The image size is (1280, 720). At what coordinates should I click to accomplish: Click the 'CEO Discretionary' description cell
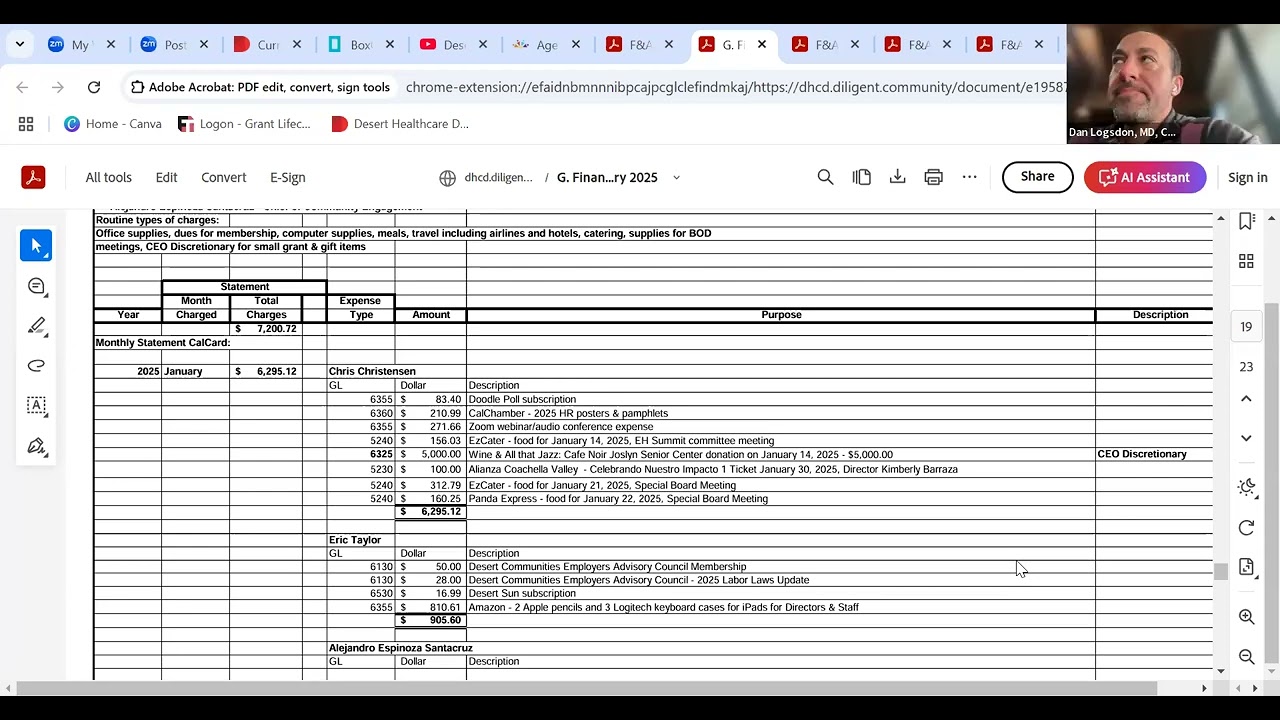click(x=1142, y=454)
